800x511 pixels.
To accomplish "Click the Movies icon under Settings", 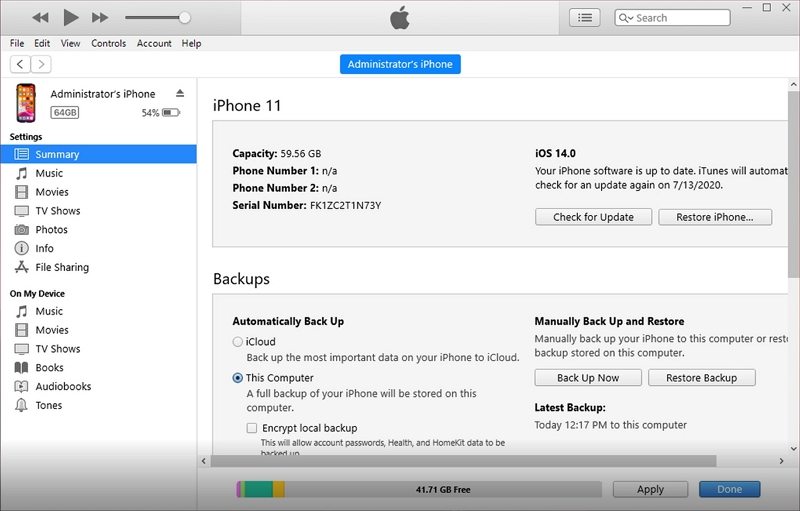I will coord(21,192).
